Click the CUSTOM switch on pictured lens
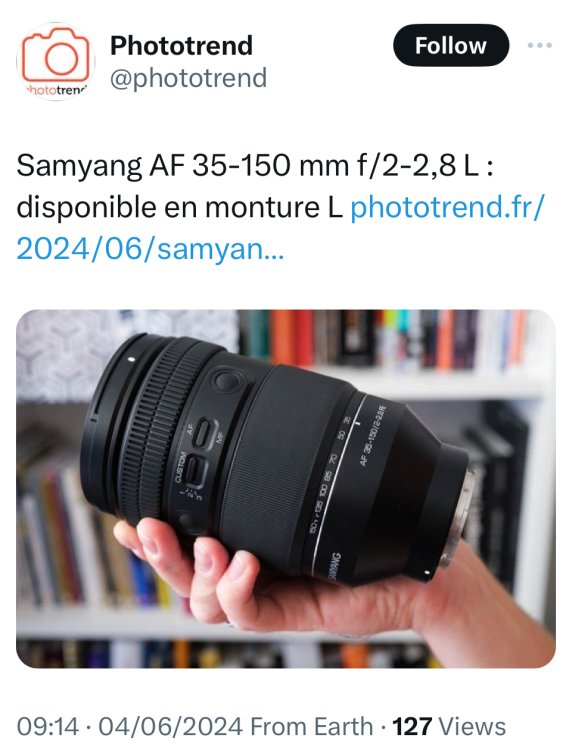The image size is (572, 750). click(x=197, y=470)
